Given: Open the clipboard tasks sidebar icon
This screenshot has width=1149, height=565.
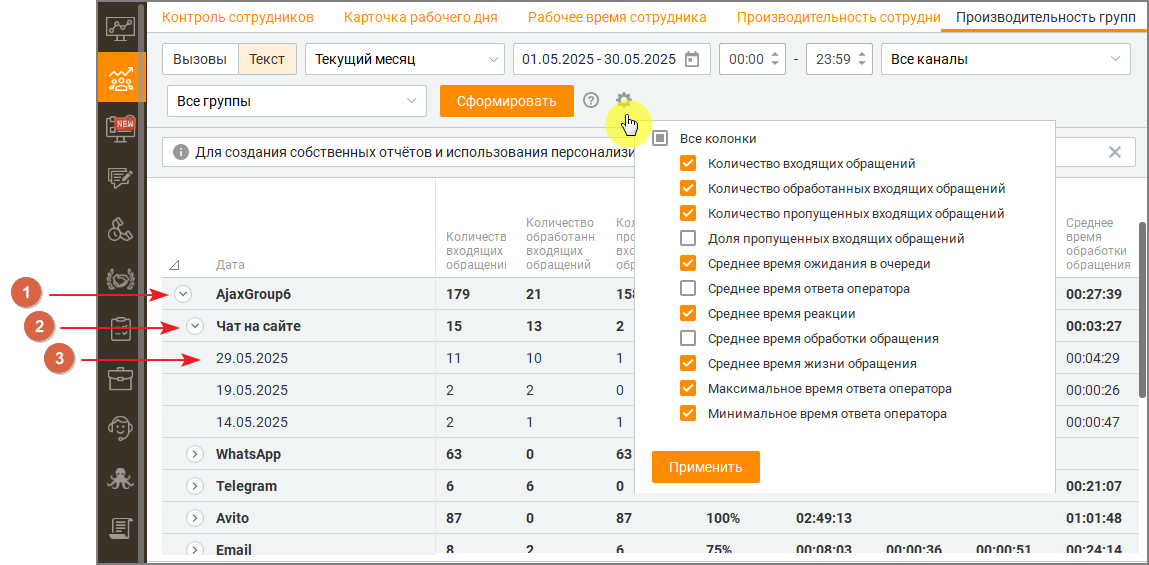Looking at the screenshot, I should (121, 328).
